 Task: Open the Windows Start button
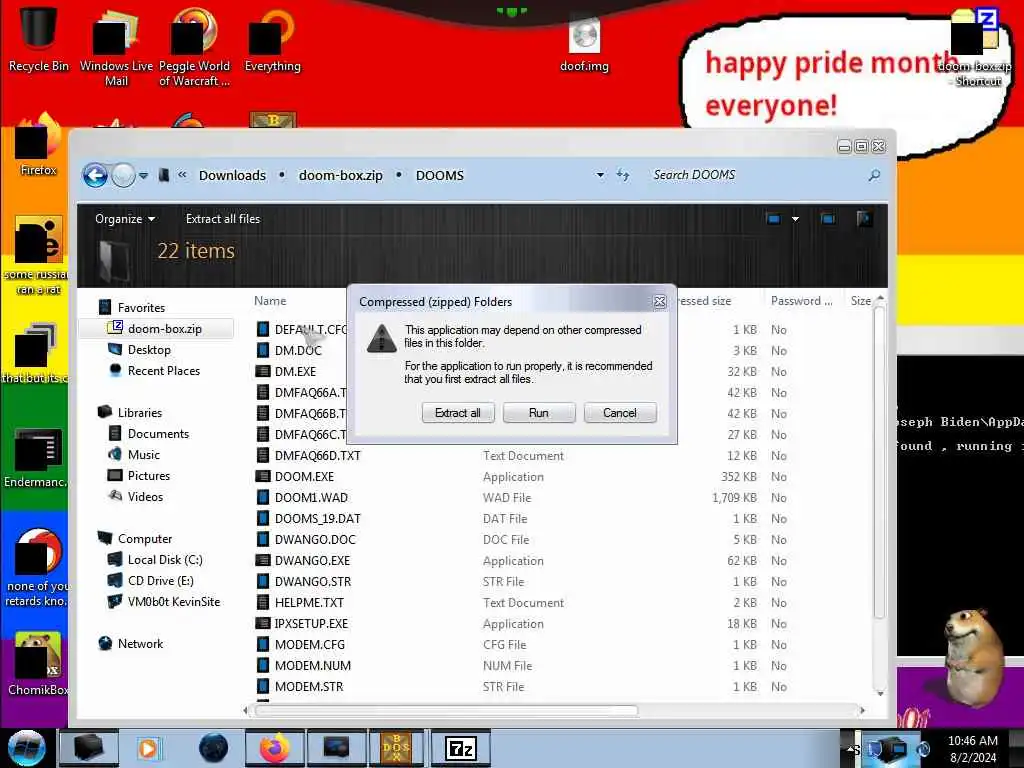coord(26,748)
